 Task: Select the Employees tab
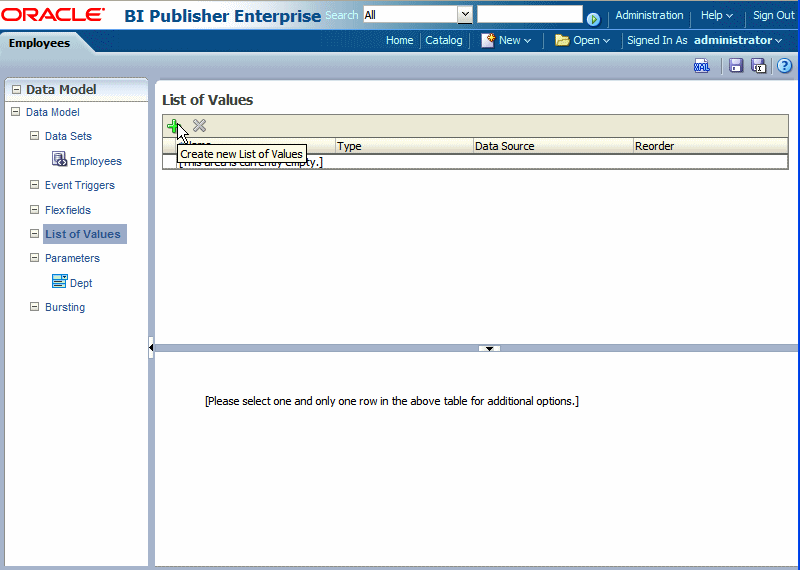pos(39,43)
